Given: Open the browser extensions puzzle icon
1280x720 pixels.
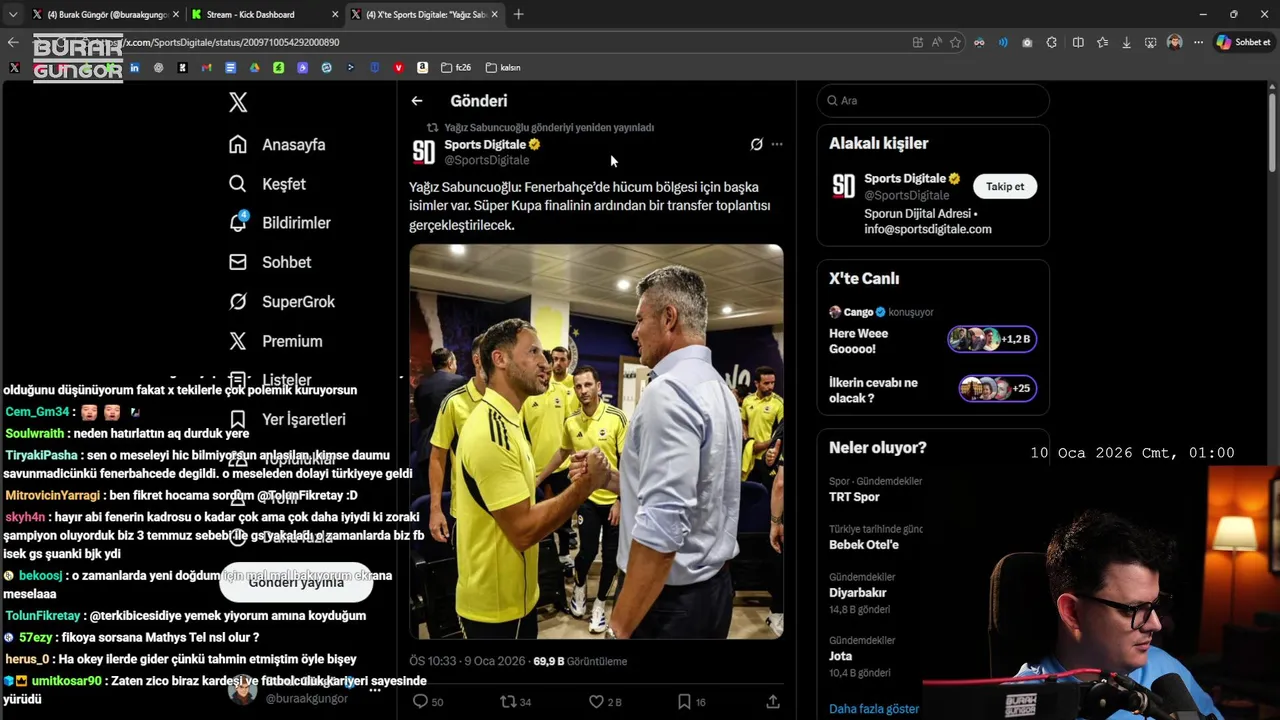Looking at the screenshot, I should tap(1051, 42).
